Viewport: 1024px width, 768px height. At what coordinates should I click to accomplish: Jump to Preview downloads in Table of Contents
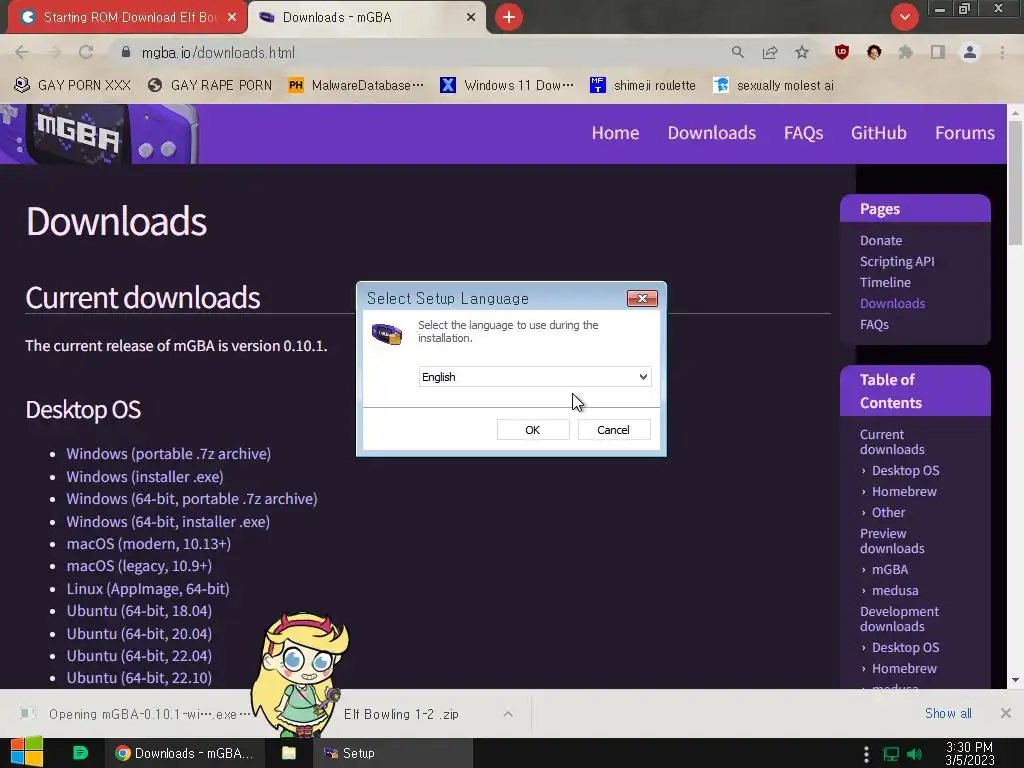[x=892, y=541]
